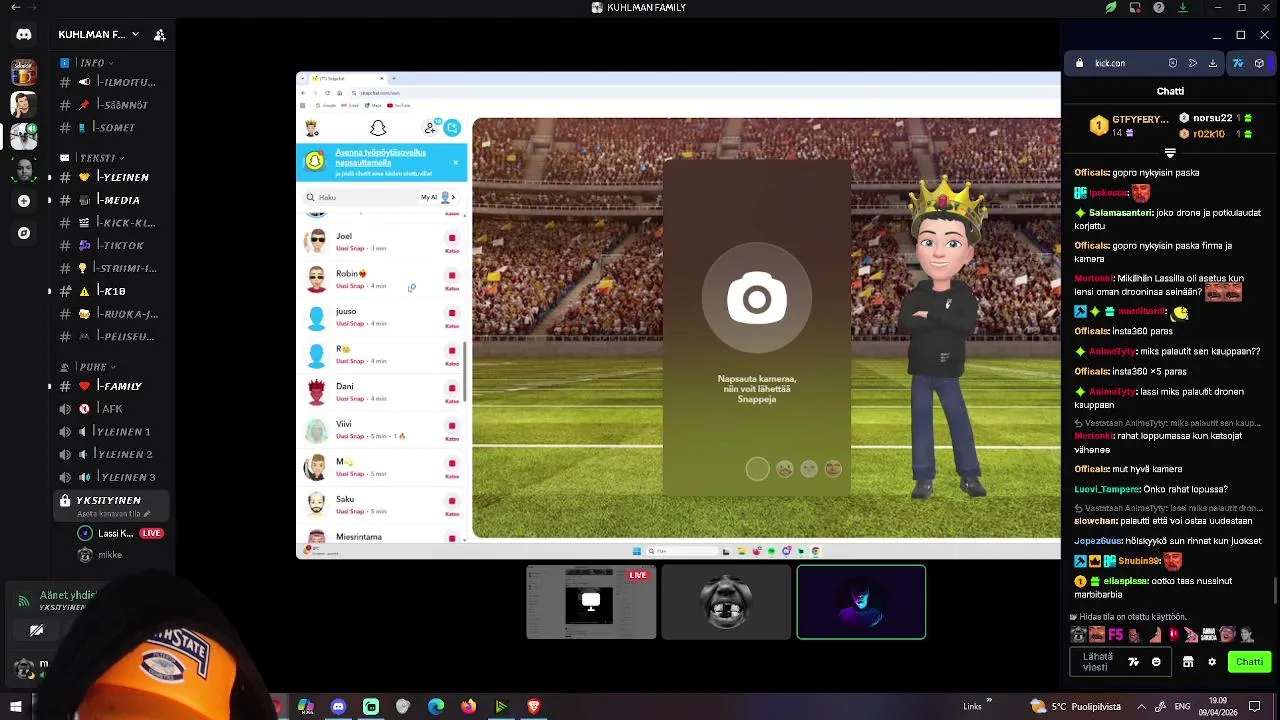Click the green Chatti send button
1280x720 pixels.
1250,662
